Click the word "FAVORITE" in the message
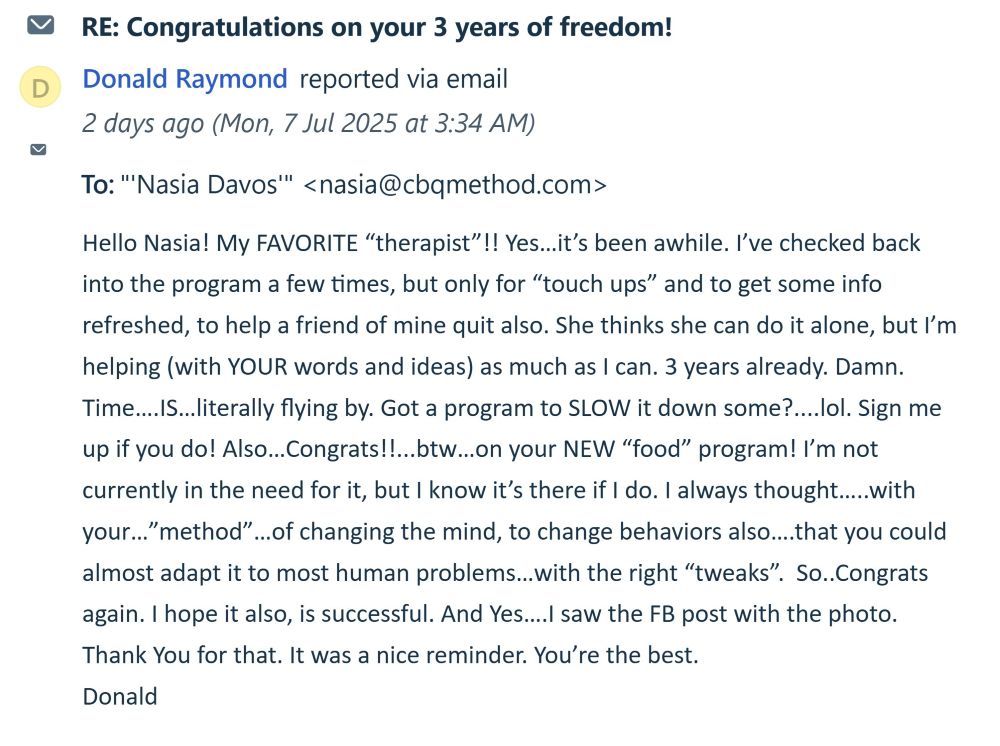 tap(276, 243)
